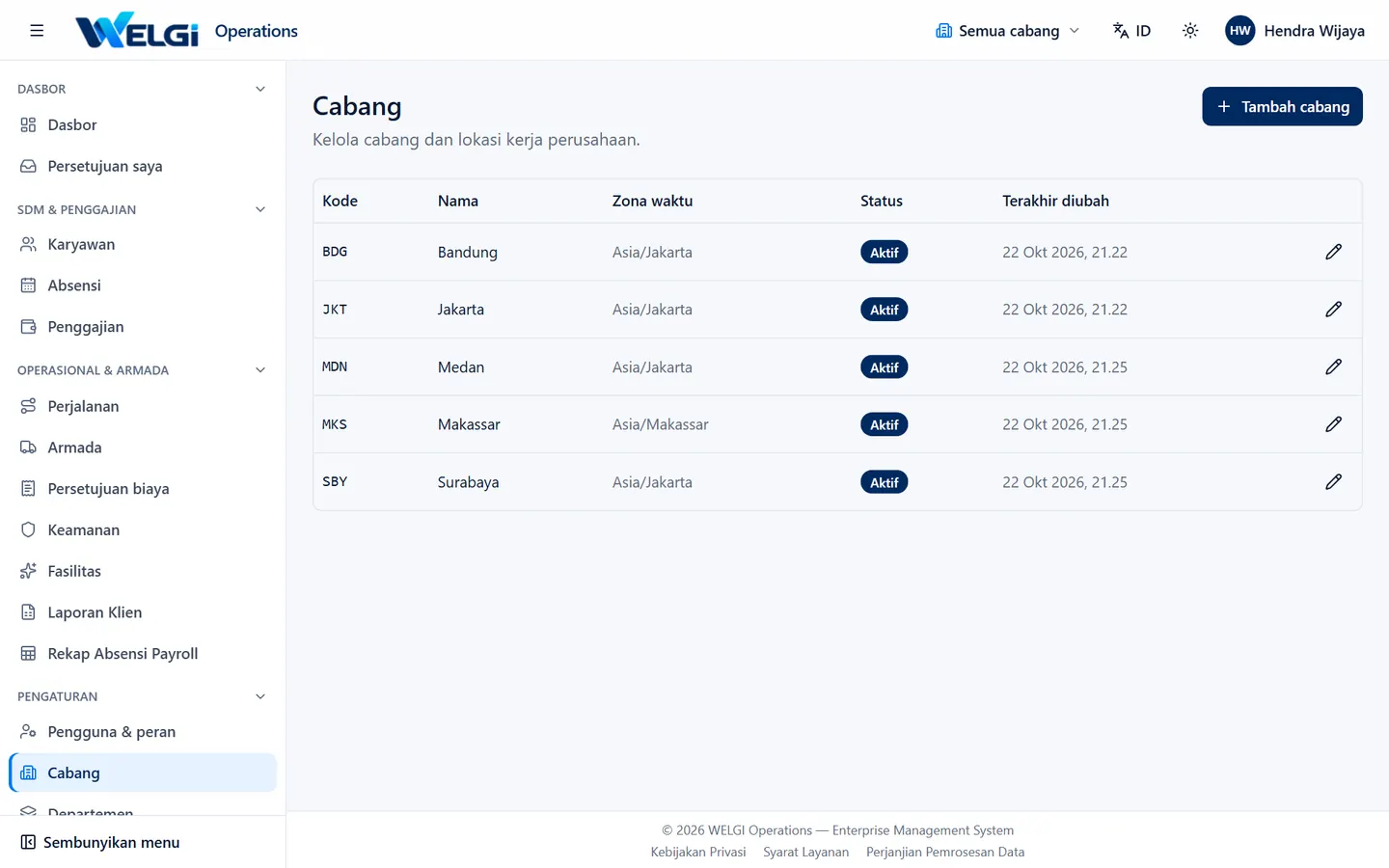This screenshot has width=1389, height=868.
Task: Click the Aktif badge for Makassar
Action: pos(884,424)
